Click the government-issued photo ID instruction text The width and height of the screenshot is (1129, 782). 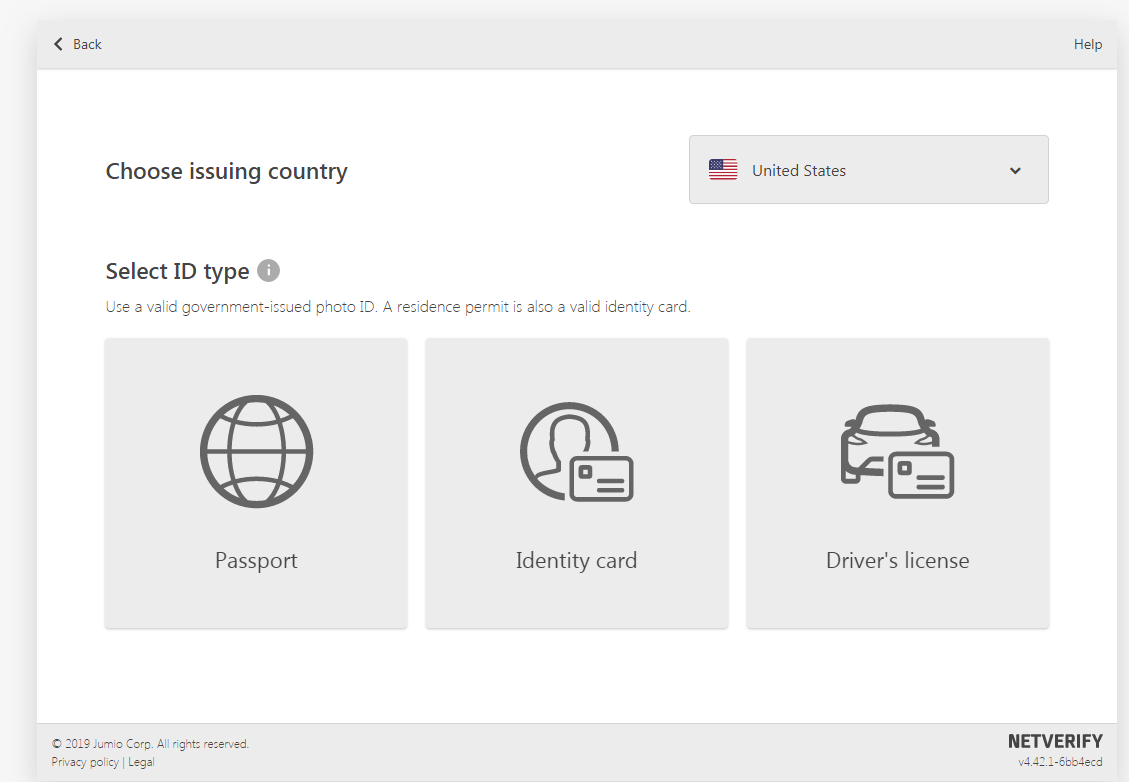398,307
